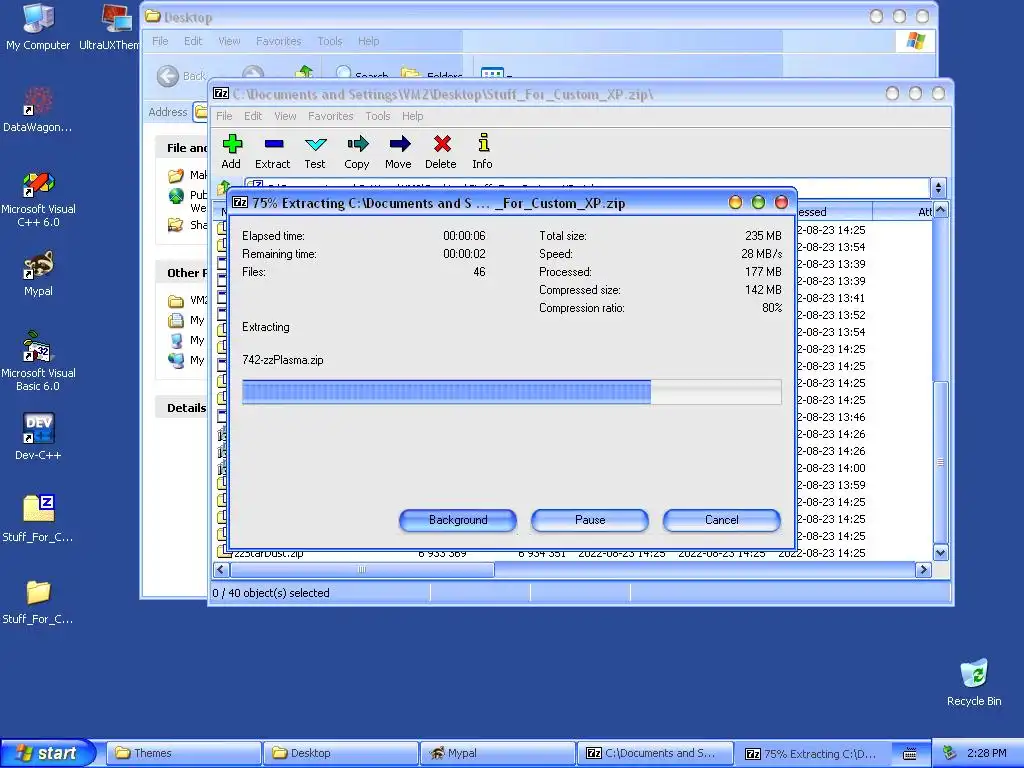Image resolution: width=1024 pixels, height=768 pixels.
Task: Open My Computer desktop icon
Action: click(38, 27)
